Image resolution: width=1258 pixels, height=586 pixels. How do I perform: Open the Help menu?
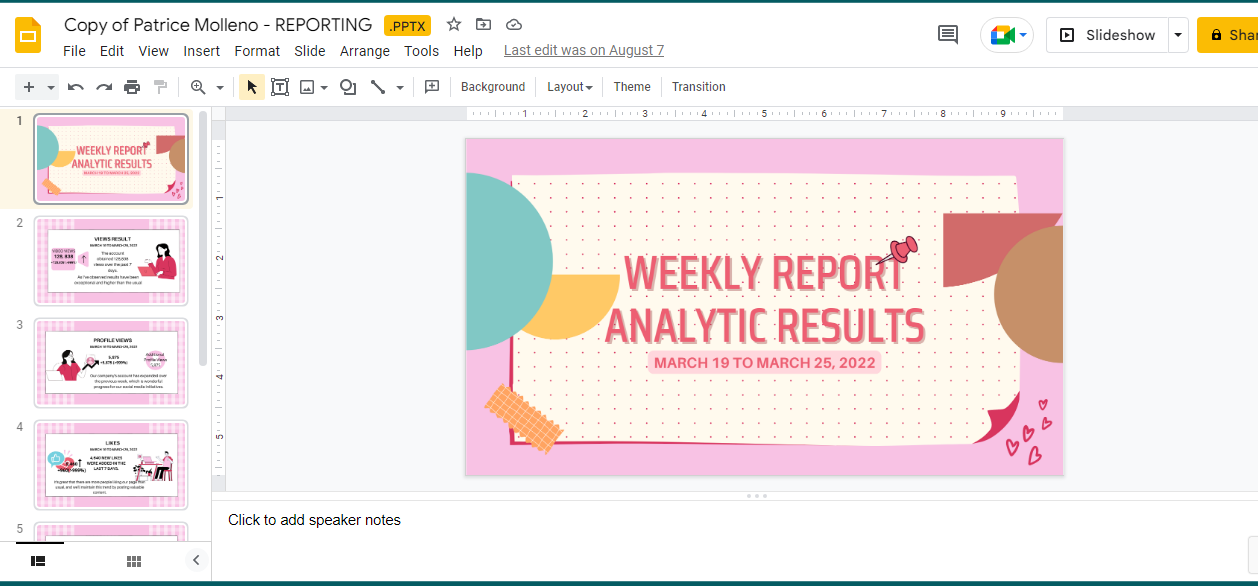[468, 51]
